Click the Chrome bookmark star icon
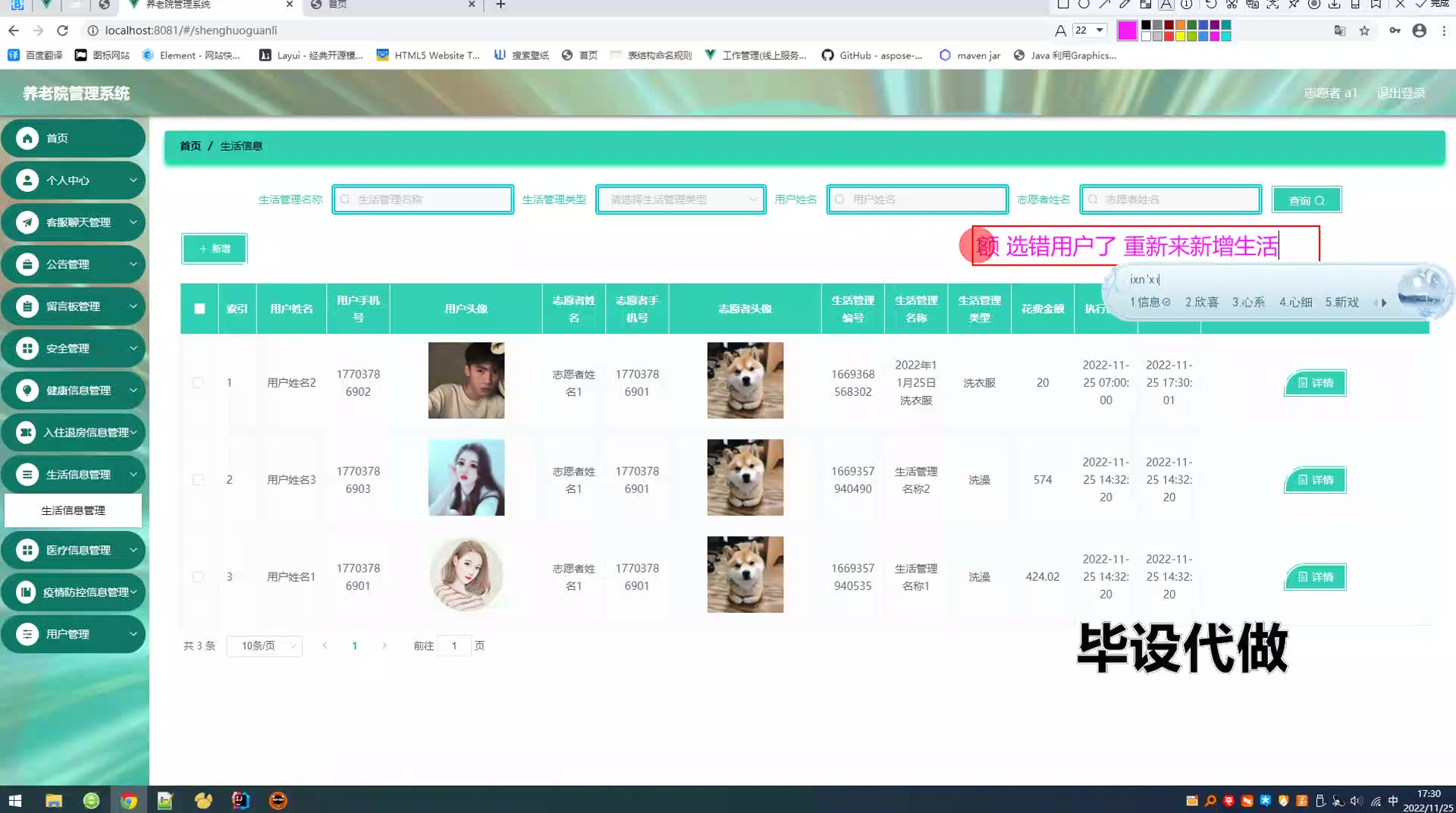Viewport: 1456px width, 813px height. point(1364,30)
